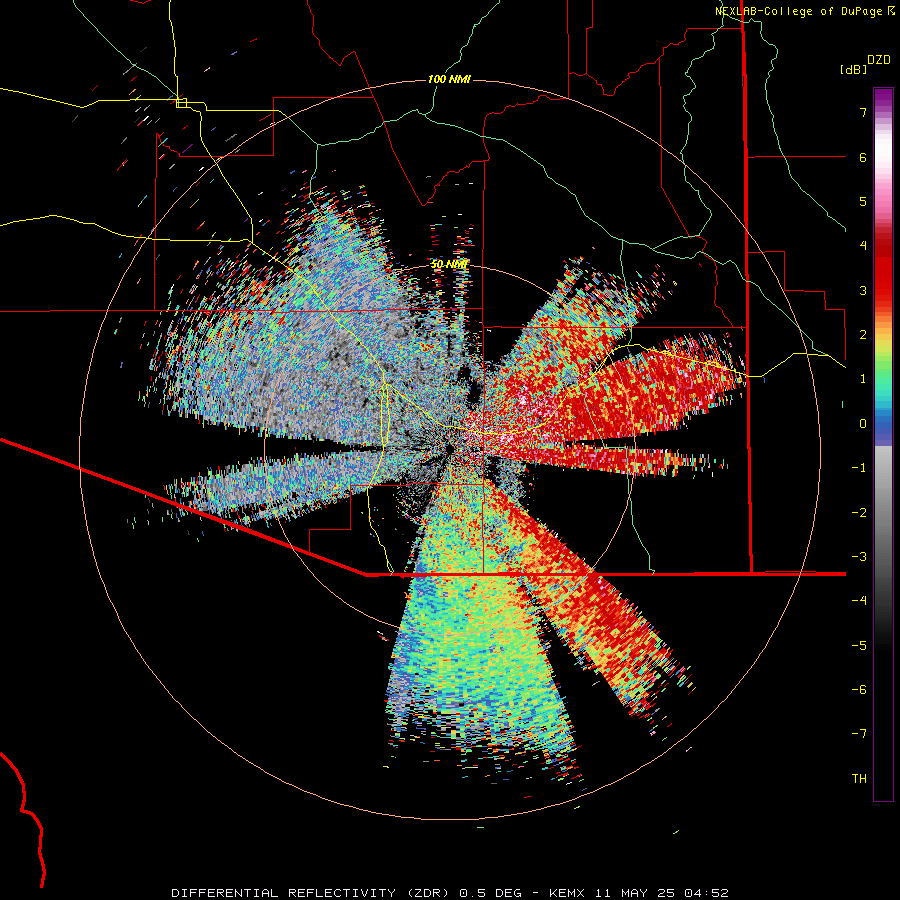Click the 6 value on color scale

click(x=863, y=157)
